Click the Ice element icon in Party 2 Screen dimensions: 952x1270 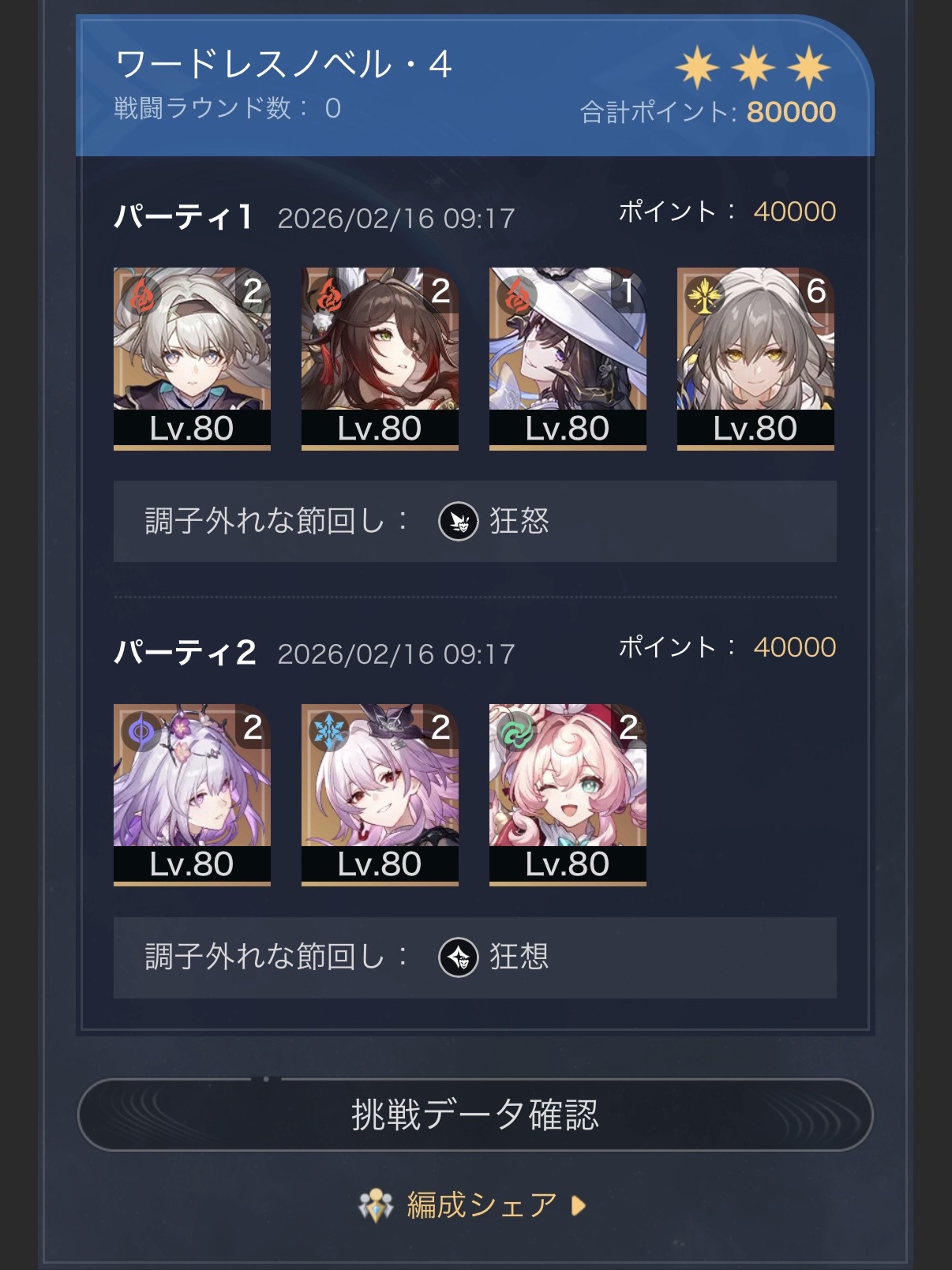[329, 732]
